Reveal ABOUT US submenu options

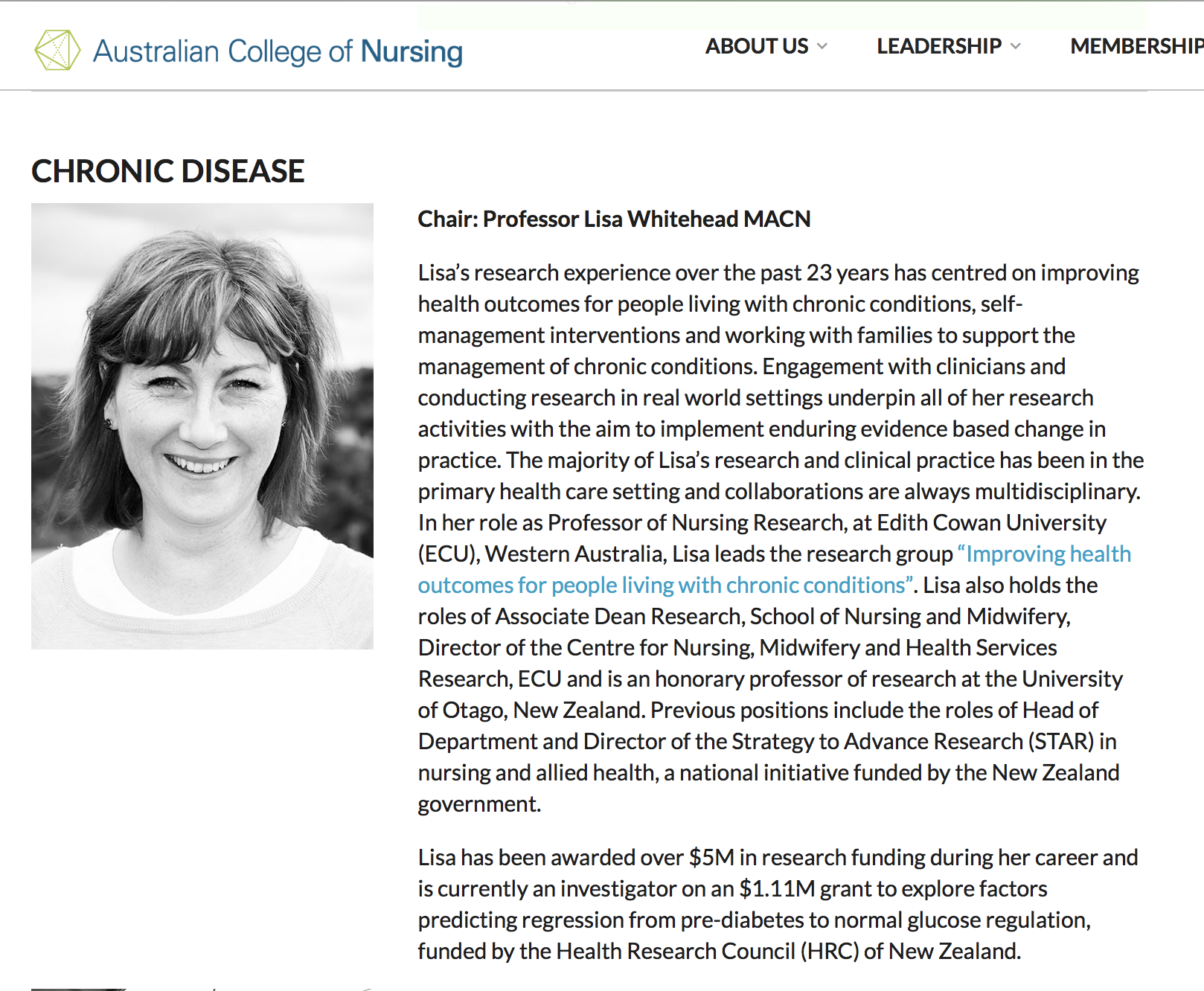[x=756, y=46]
